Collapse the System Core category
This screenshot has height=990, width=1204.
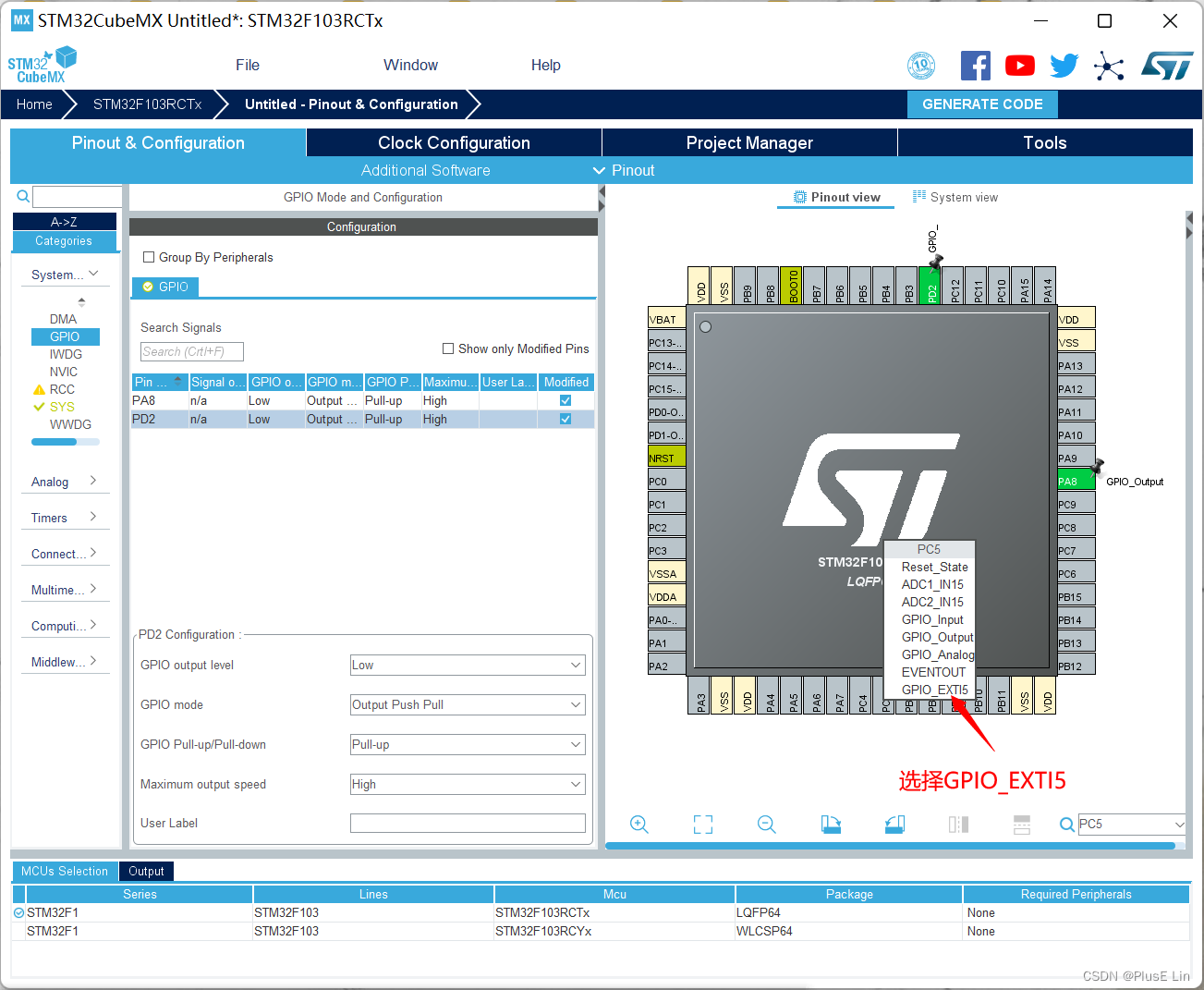(x=65, y=275)
